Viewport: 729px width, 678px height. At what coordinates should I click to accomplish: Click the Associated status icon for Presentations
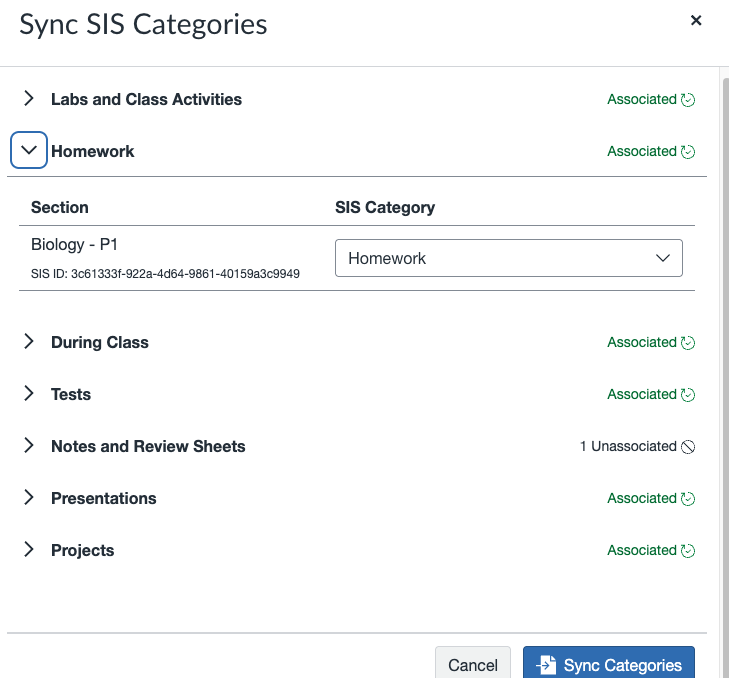click(688, 499)
